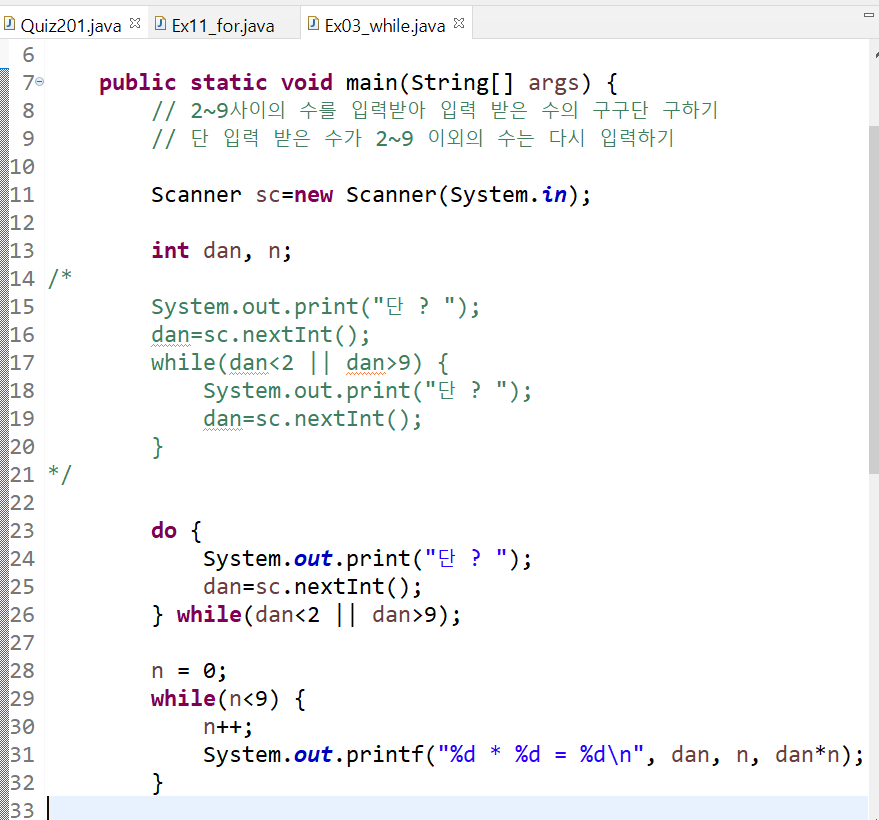Click the 'n++;' statement

pos(228,727)
